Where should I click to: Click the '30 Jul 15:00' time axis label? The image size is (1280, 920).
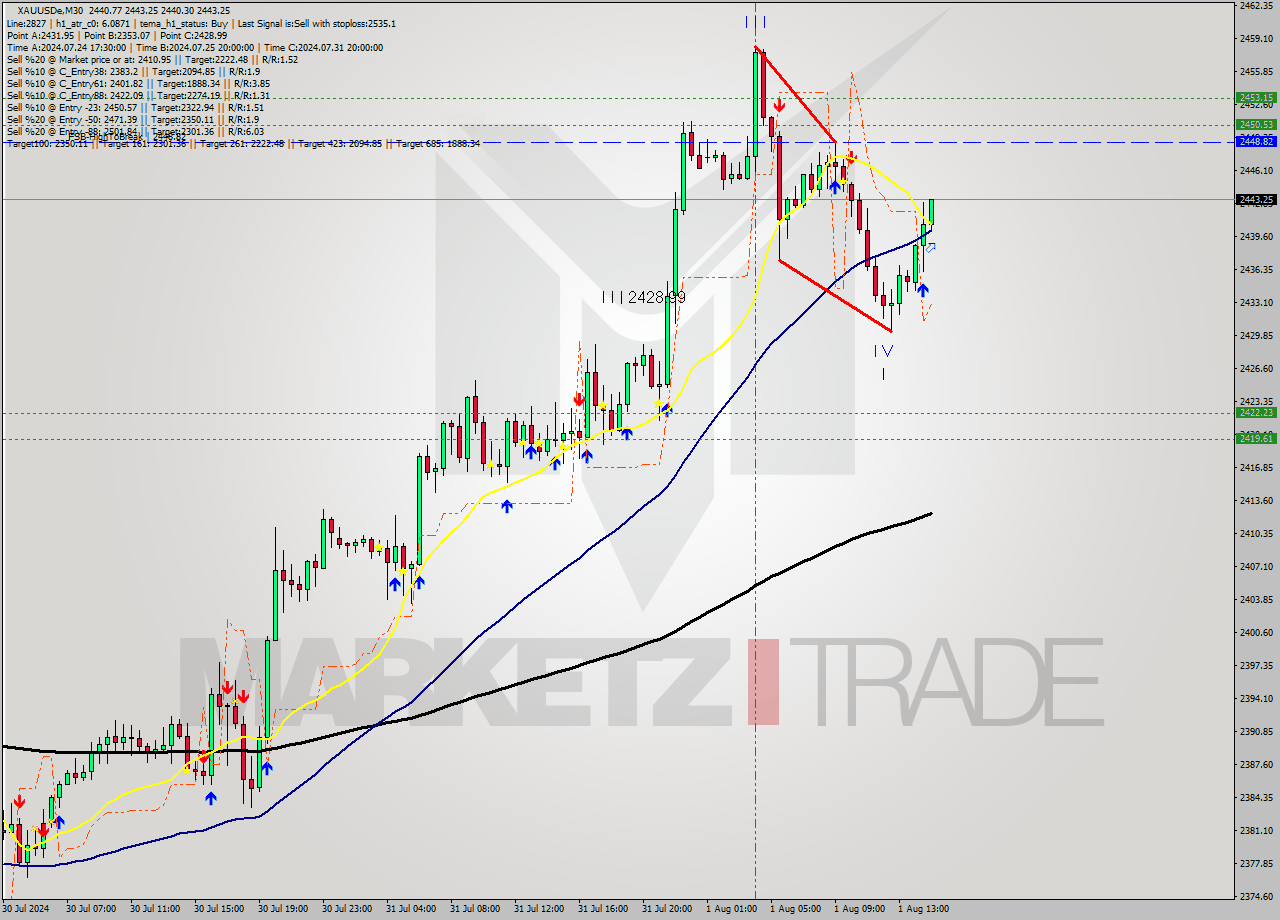[x=220, y=909]
